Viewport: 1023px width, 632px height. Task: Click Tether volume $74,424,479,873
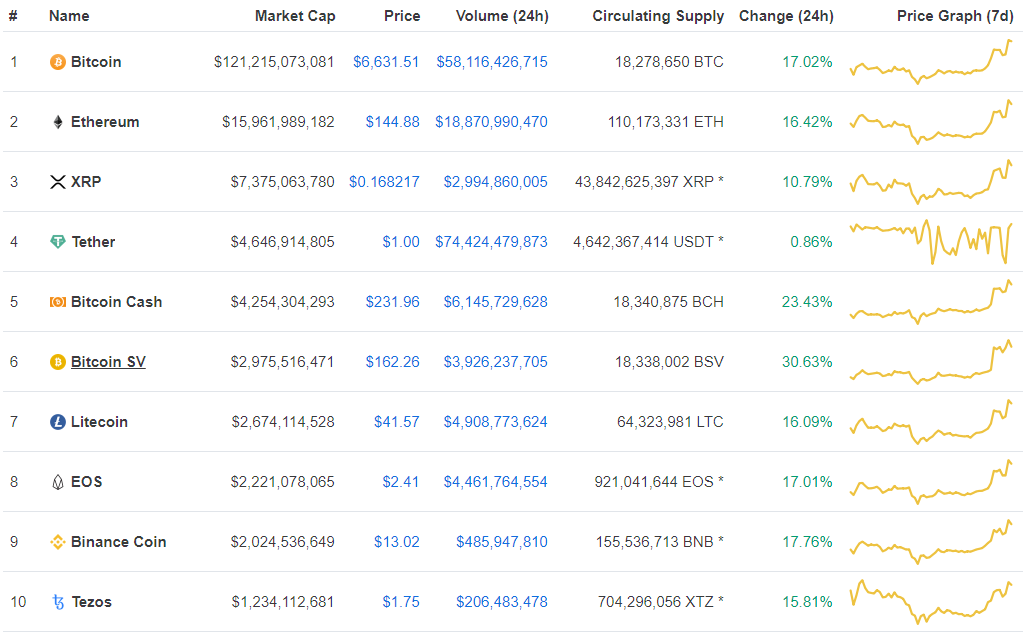[x=492, y=242]
